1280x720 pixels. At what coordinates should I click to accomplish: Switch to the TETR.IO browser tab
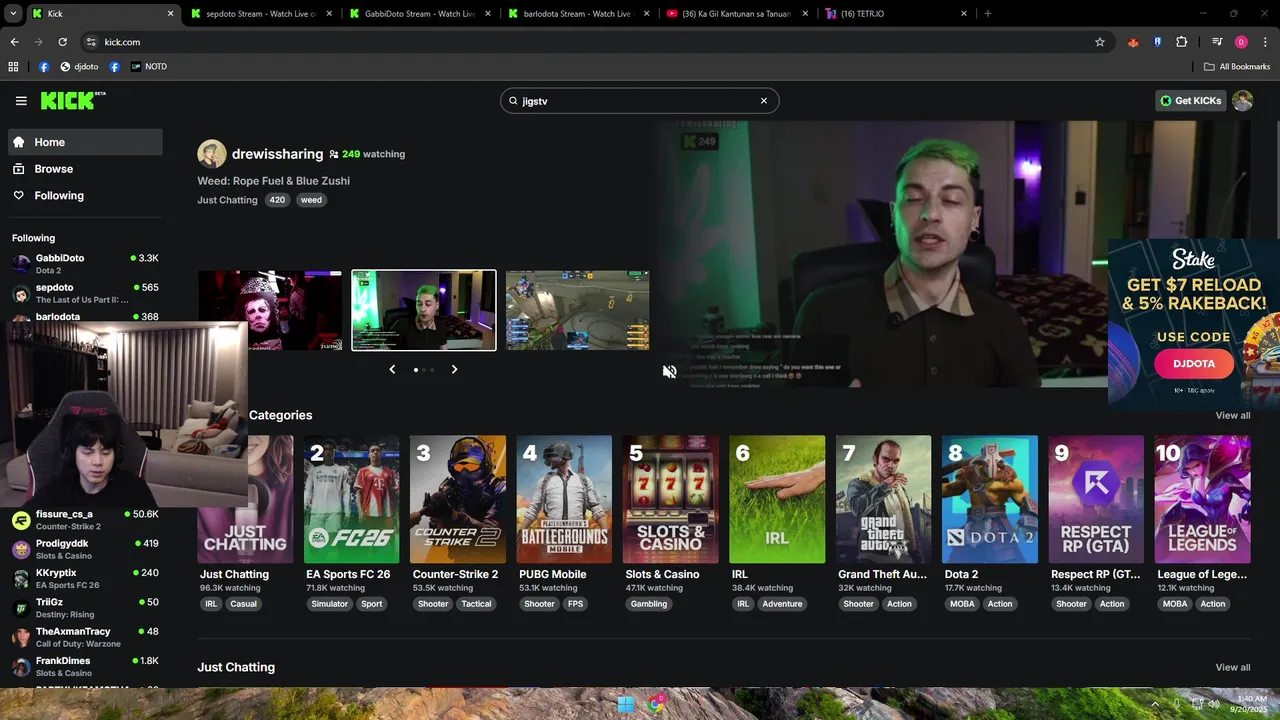897,14
